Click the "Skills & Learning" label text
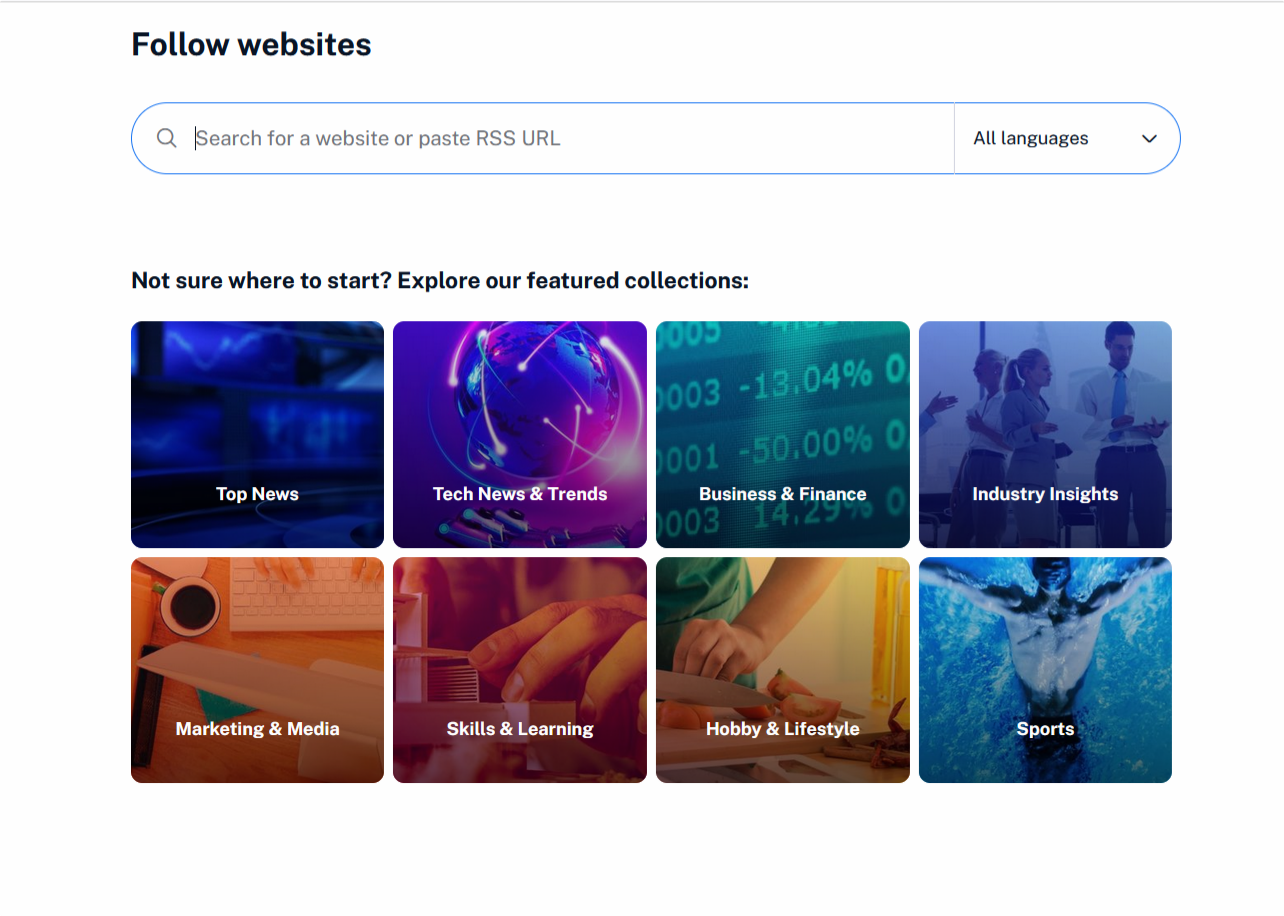 [520, 729]
